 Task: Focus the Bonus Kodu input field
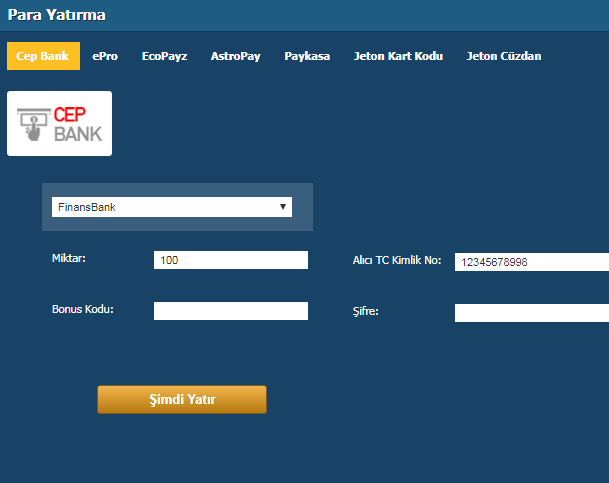[231, 311]
